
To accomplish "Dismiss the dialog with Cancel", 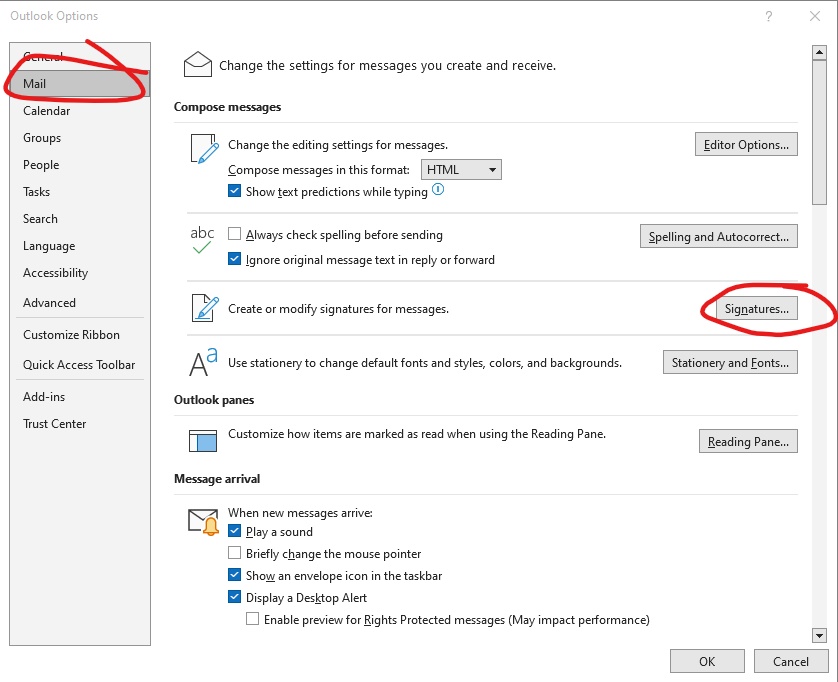I will point(790,661).
